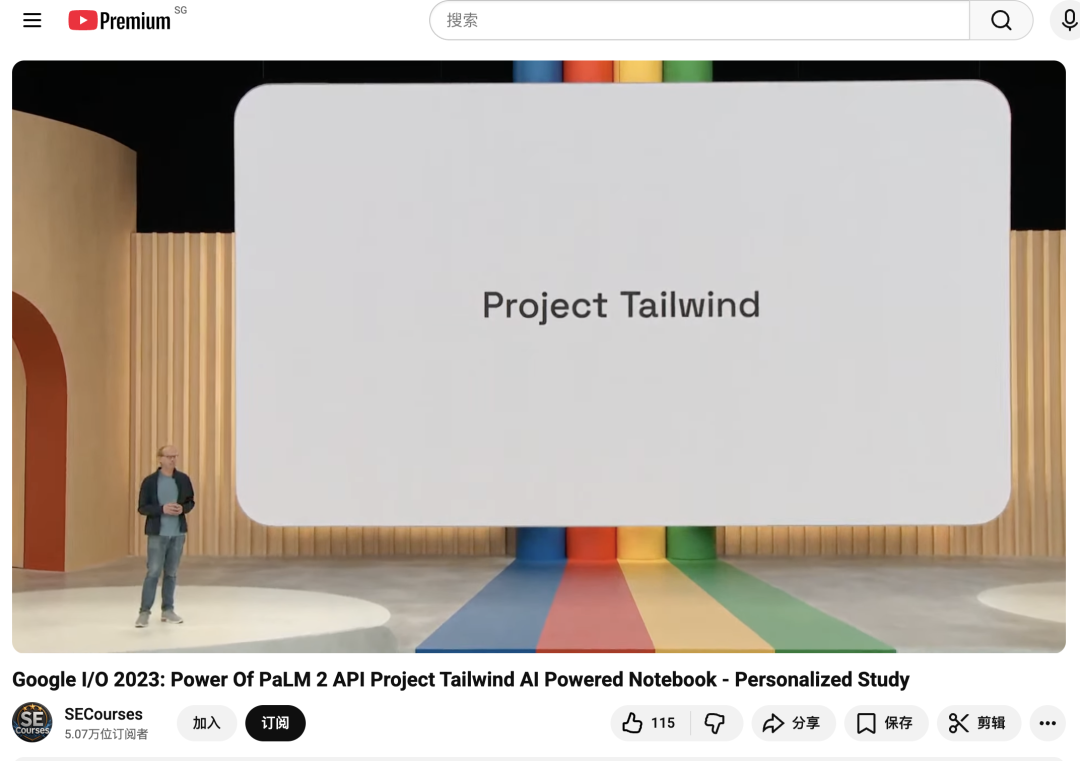
Task: Dislike the video with thumbs-down
Action: click(x=716, y=722)
